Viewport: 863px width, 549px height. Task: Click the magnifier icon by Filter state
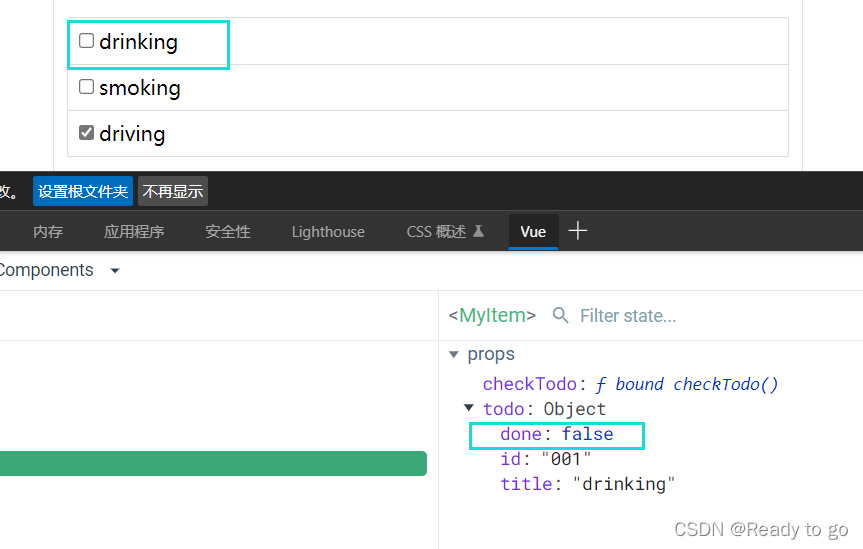coord(560,316)
